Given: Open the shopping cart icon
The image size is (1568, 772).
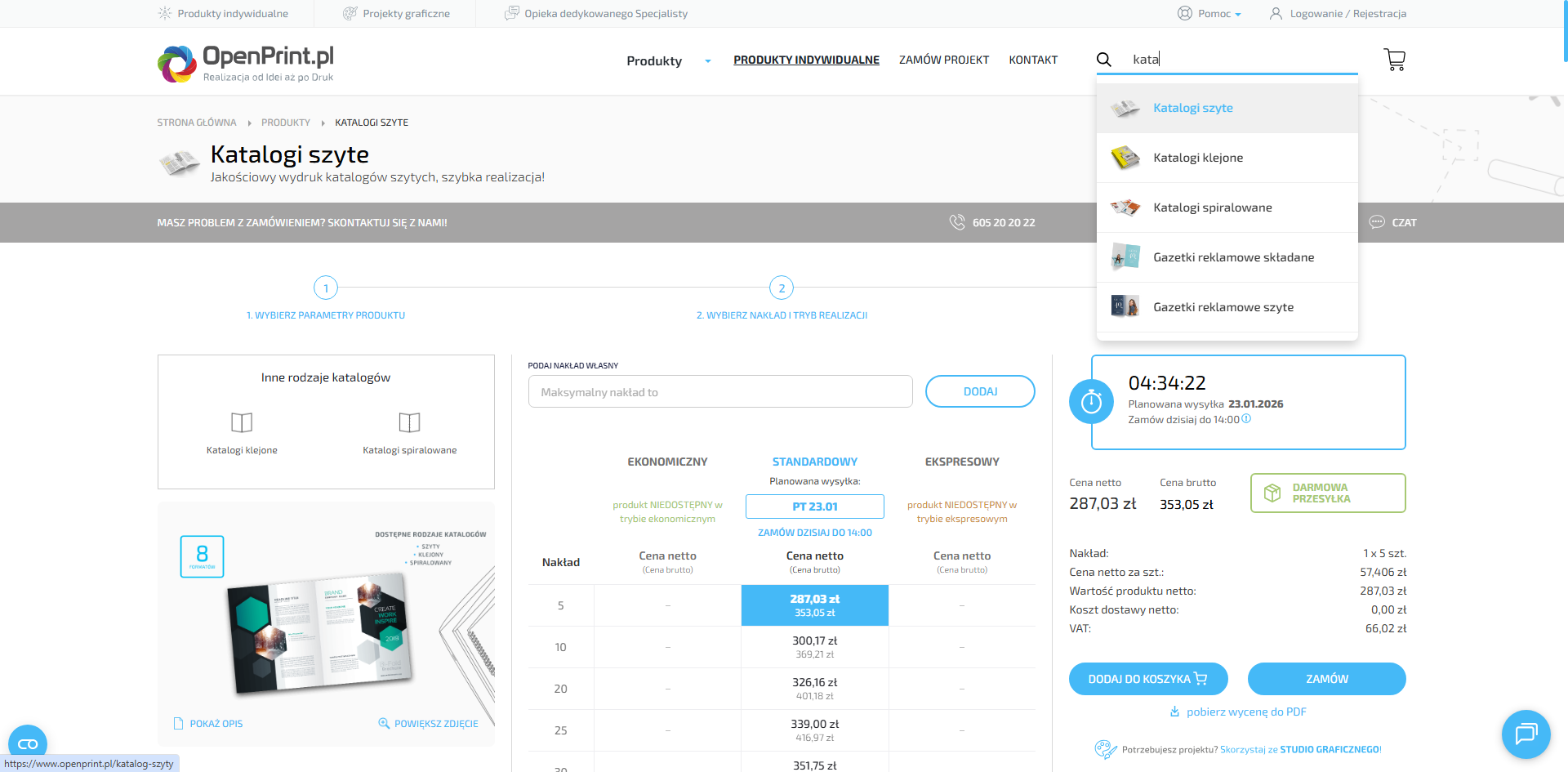Looking at the screenshot, I should 1394,60.
